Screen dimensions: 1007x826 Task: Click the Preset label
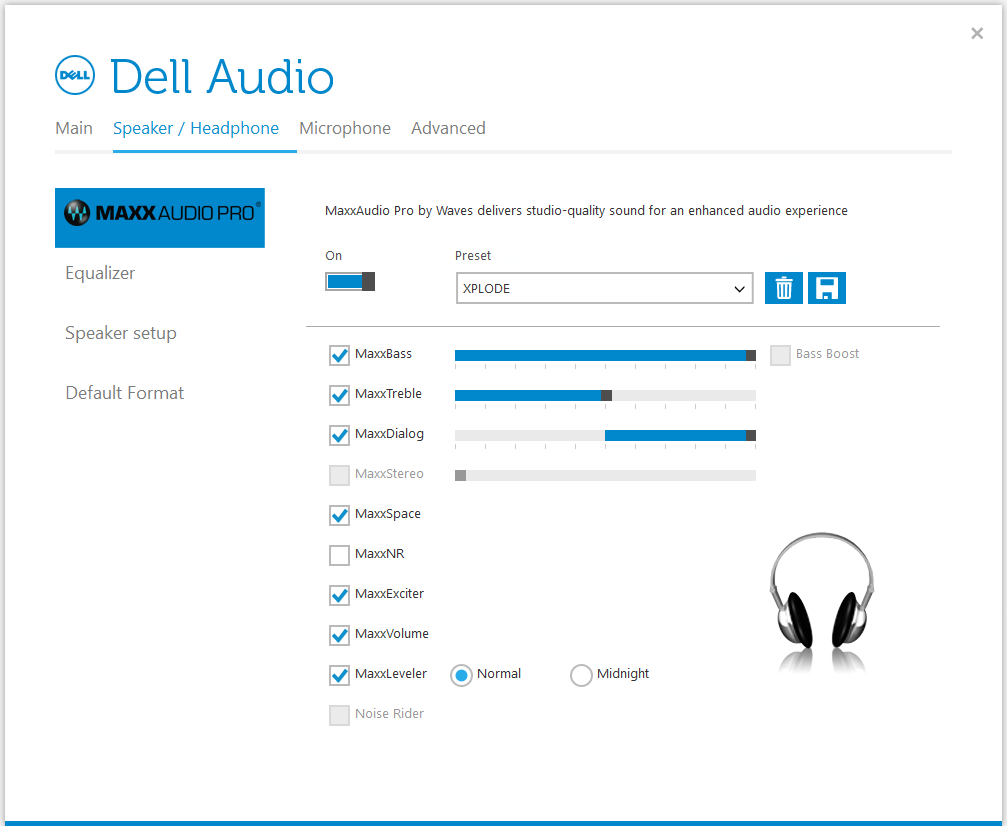[473, 256]
